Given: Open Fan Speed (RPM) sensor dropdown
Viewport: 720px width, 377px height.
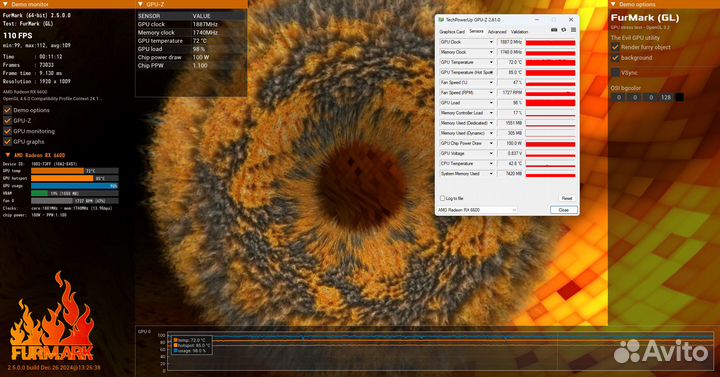Looking at the screenshot, I should click(x=491, y=93).
